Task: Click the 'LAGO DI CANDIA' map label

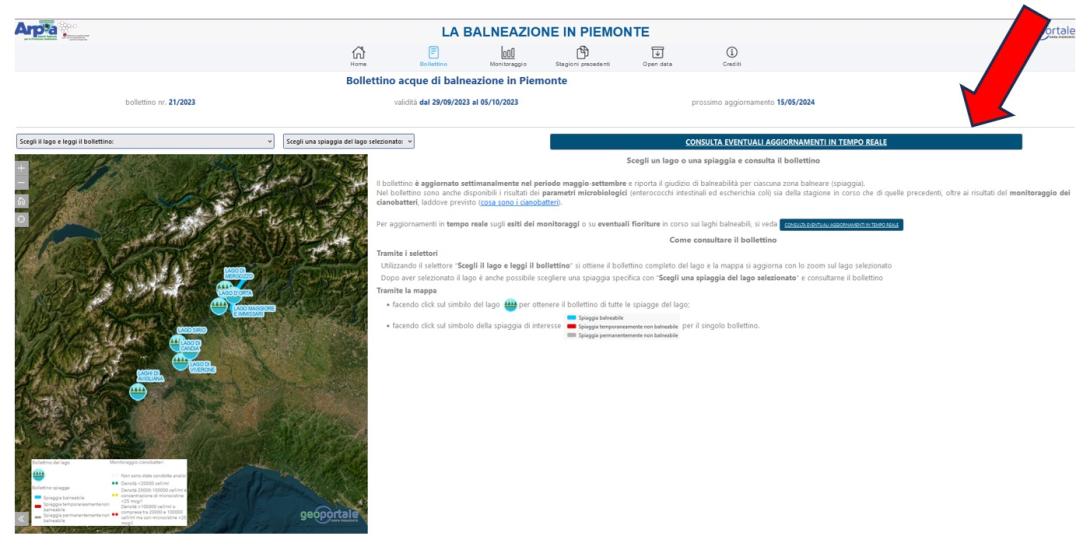Action: pos(190,345)
